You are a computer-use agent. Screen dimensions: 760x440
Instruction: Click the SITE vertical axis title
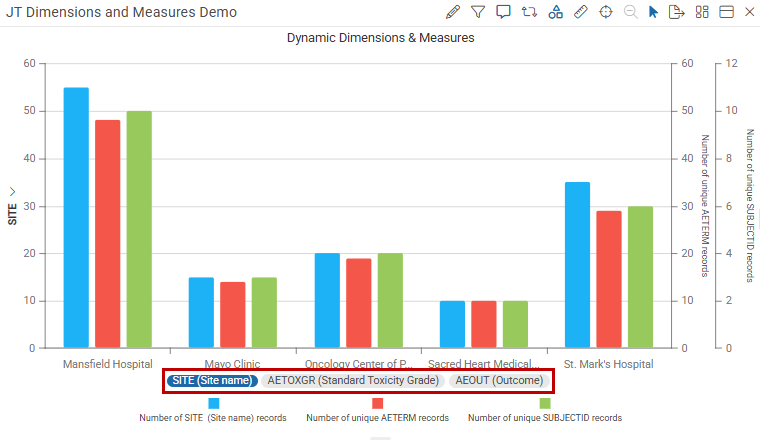[x=12, y=214]
